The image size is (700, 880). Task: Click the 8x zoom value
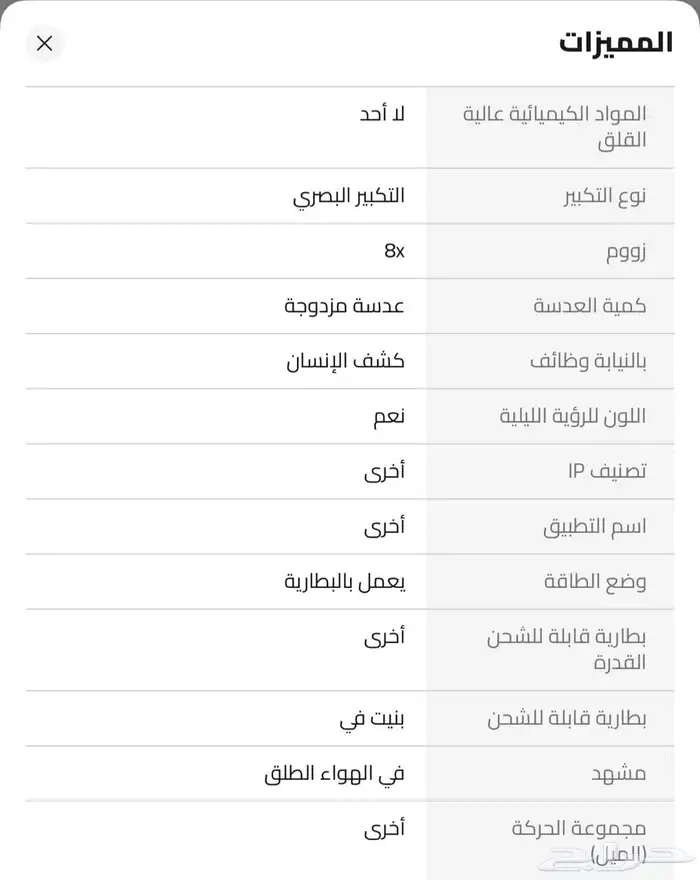pos(394,251)
